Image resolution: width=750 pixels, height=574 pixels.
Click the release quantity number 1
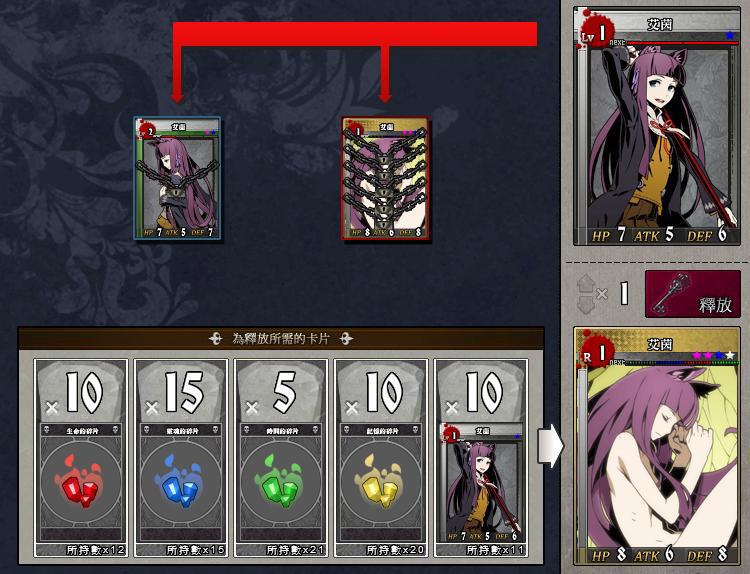(x=624, y=293)
